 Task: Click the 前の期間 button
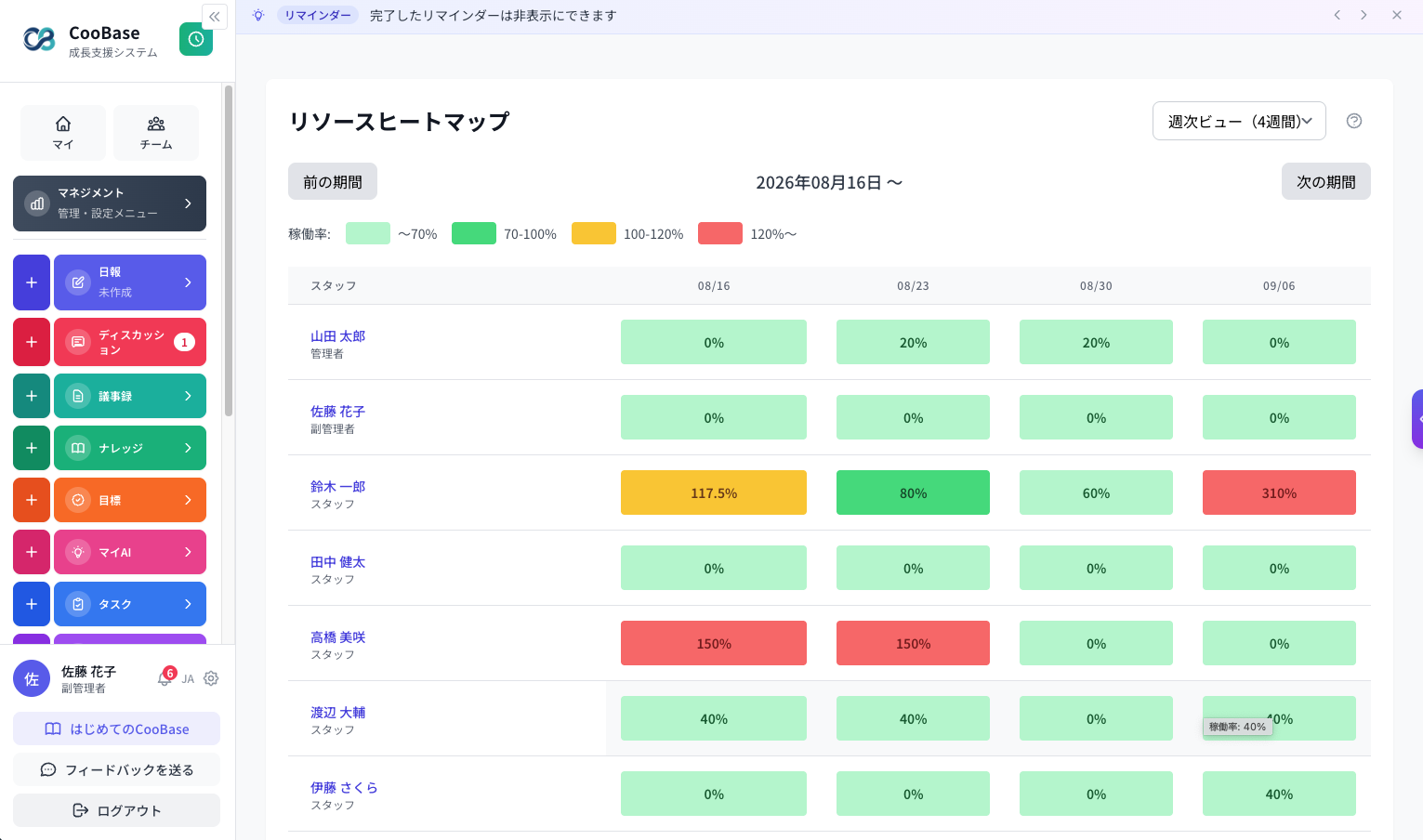click(333, 181)
